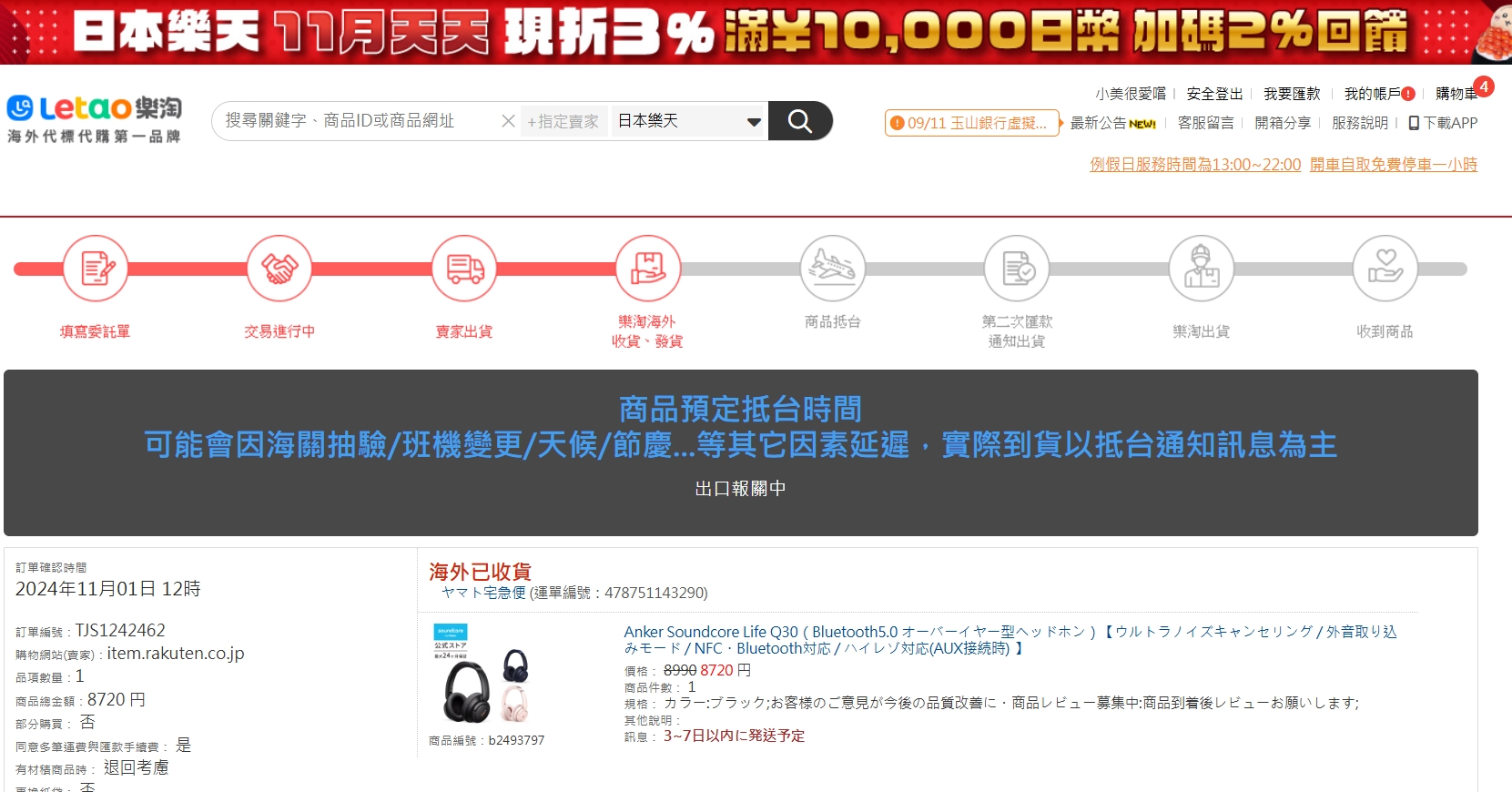Select order number TJS1242462 text

point(120,630)
